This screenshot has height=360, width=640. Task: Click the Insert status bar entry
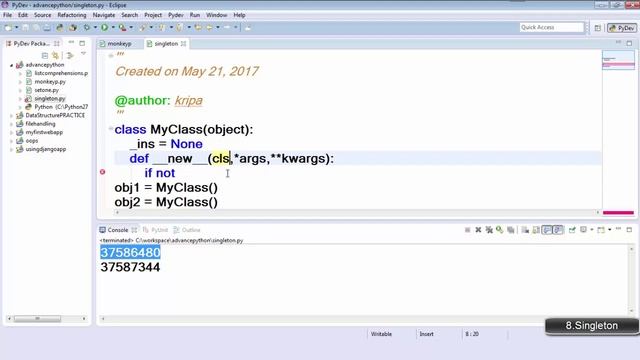tap(427, 334)
